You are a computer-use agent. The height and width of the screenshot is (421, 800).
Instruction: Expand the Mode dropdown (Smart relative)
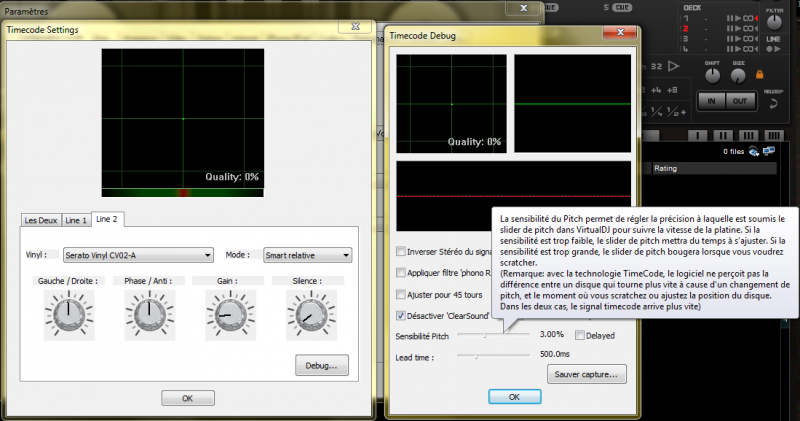pyautogui.click(x=308, y=254)
